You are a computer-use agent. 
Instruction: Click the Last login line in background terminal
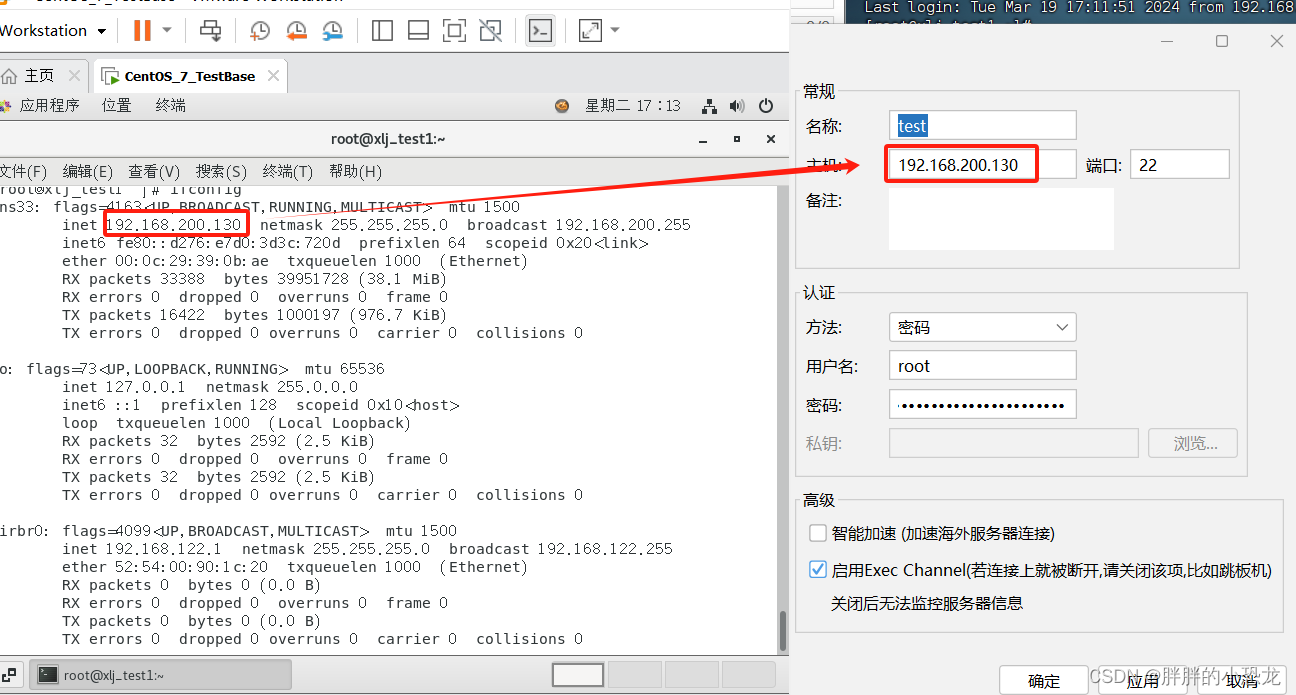(x=1080, y=7)
